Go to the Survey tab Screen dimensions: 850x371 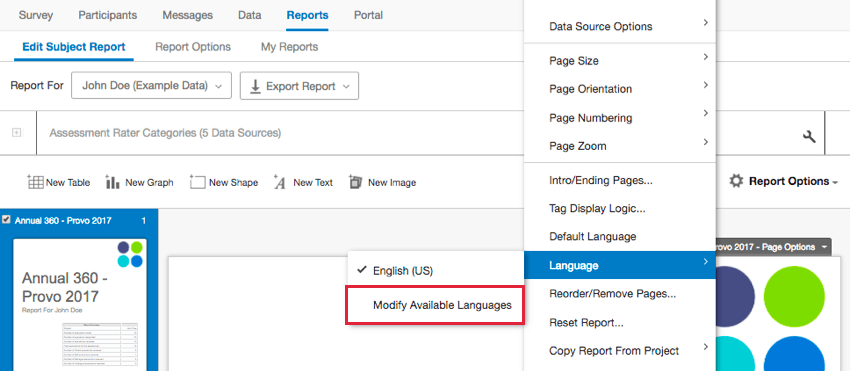[x=36, y=15]
